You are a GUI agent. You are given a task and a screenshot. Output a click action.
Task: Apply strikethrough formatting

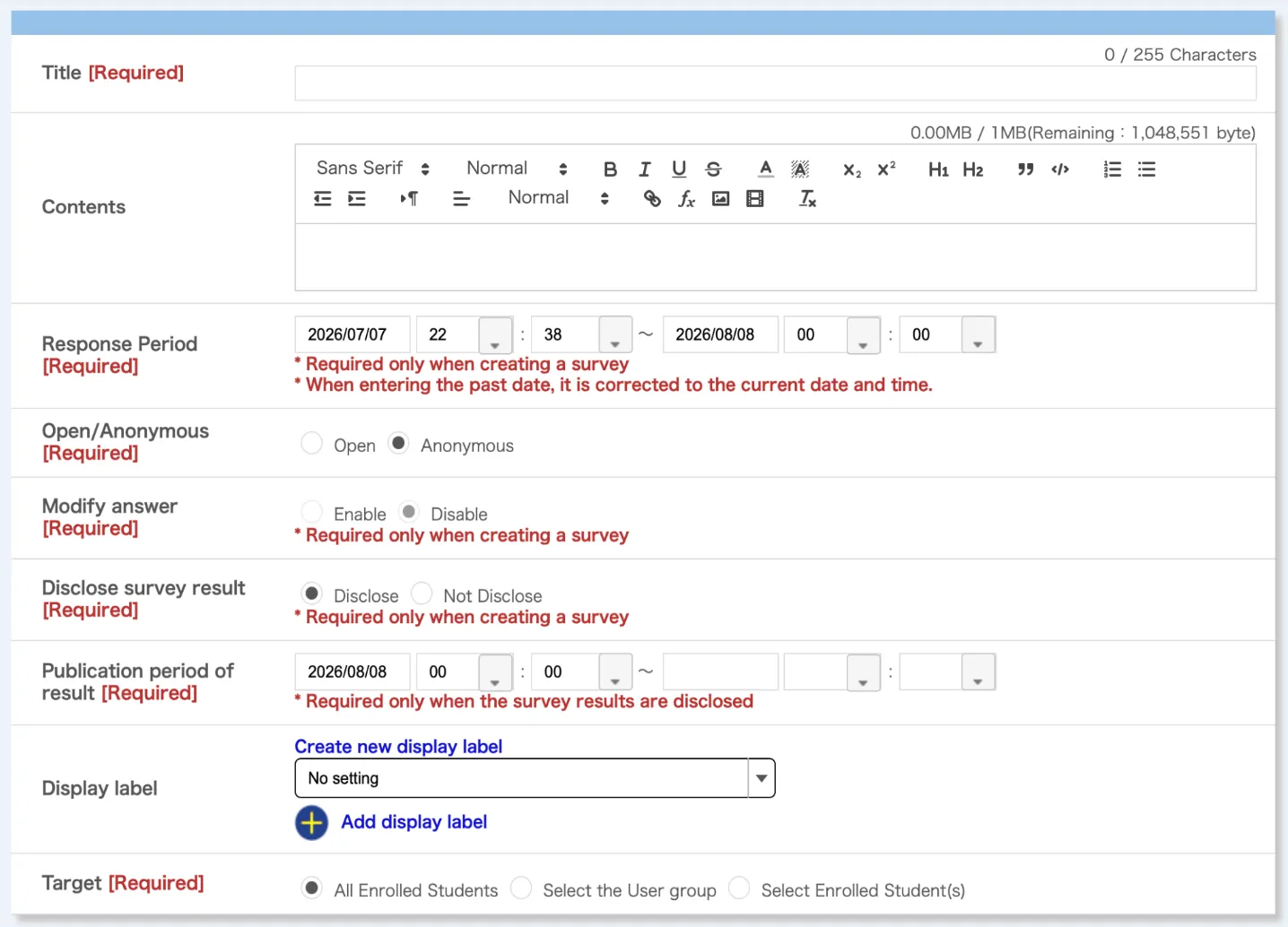pyautogui.click(x=713, y=169)
